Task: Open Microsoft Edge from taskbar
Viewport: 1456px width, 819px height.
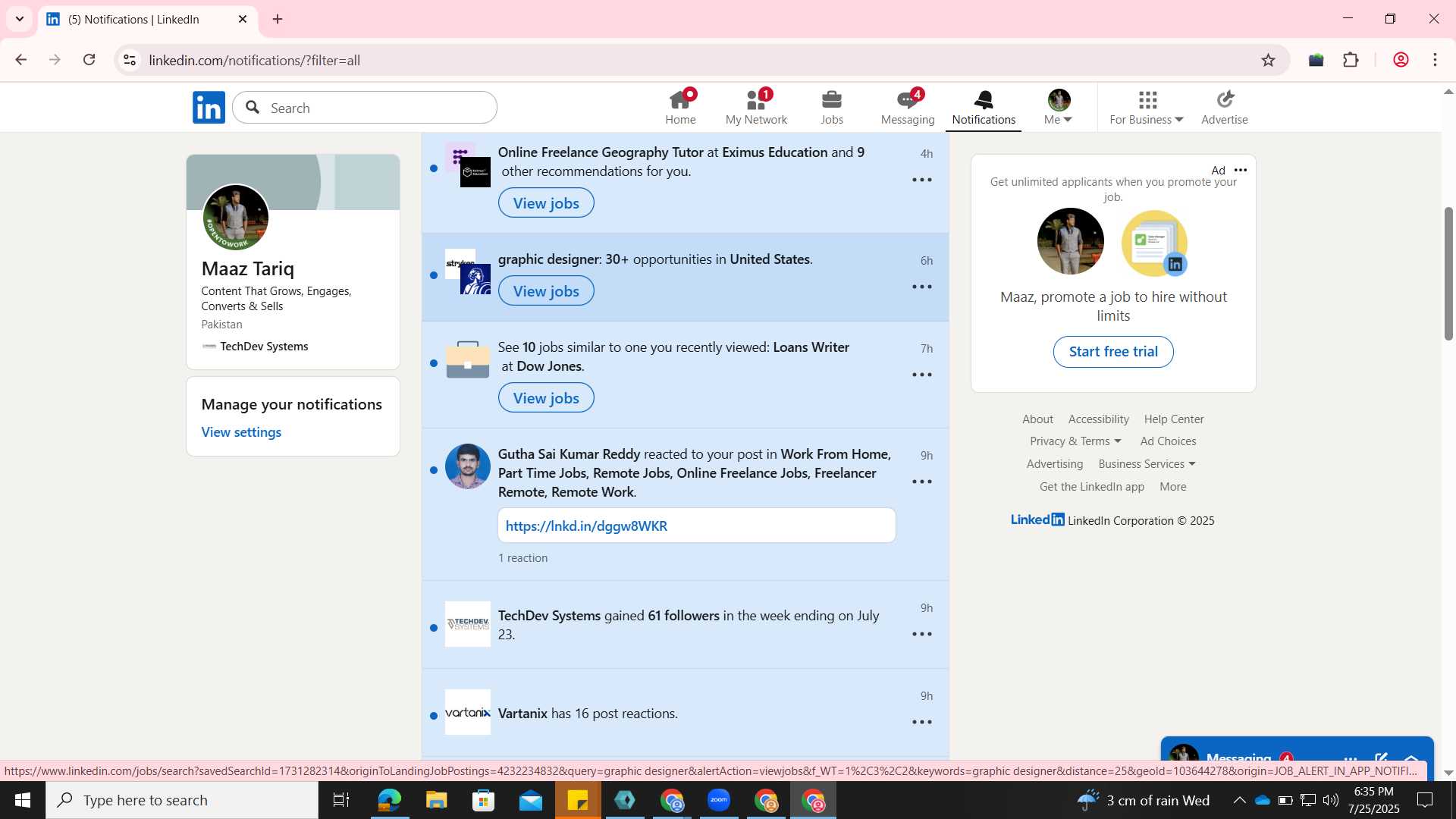Action: tap(389, 800)
